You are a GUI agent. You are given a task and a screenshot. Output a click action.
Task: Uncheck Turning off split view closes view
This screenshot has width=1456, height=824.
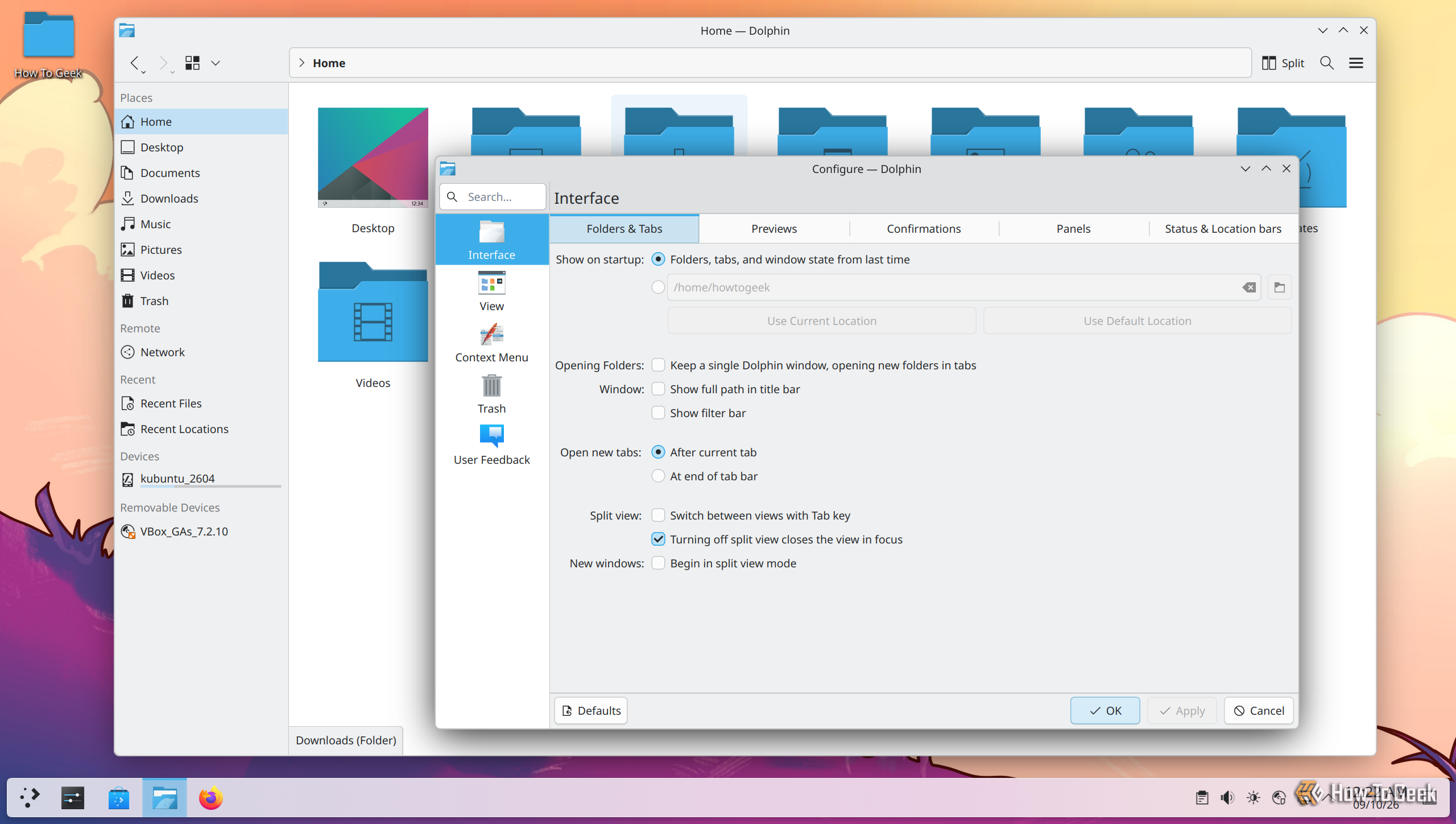tap(658, 539)
